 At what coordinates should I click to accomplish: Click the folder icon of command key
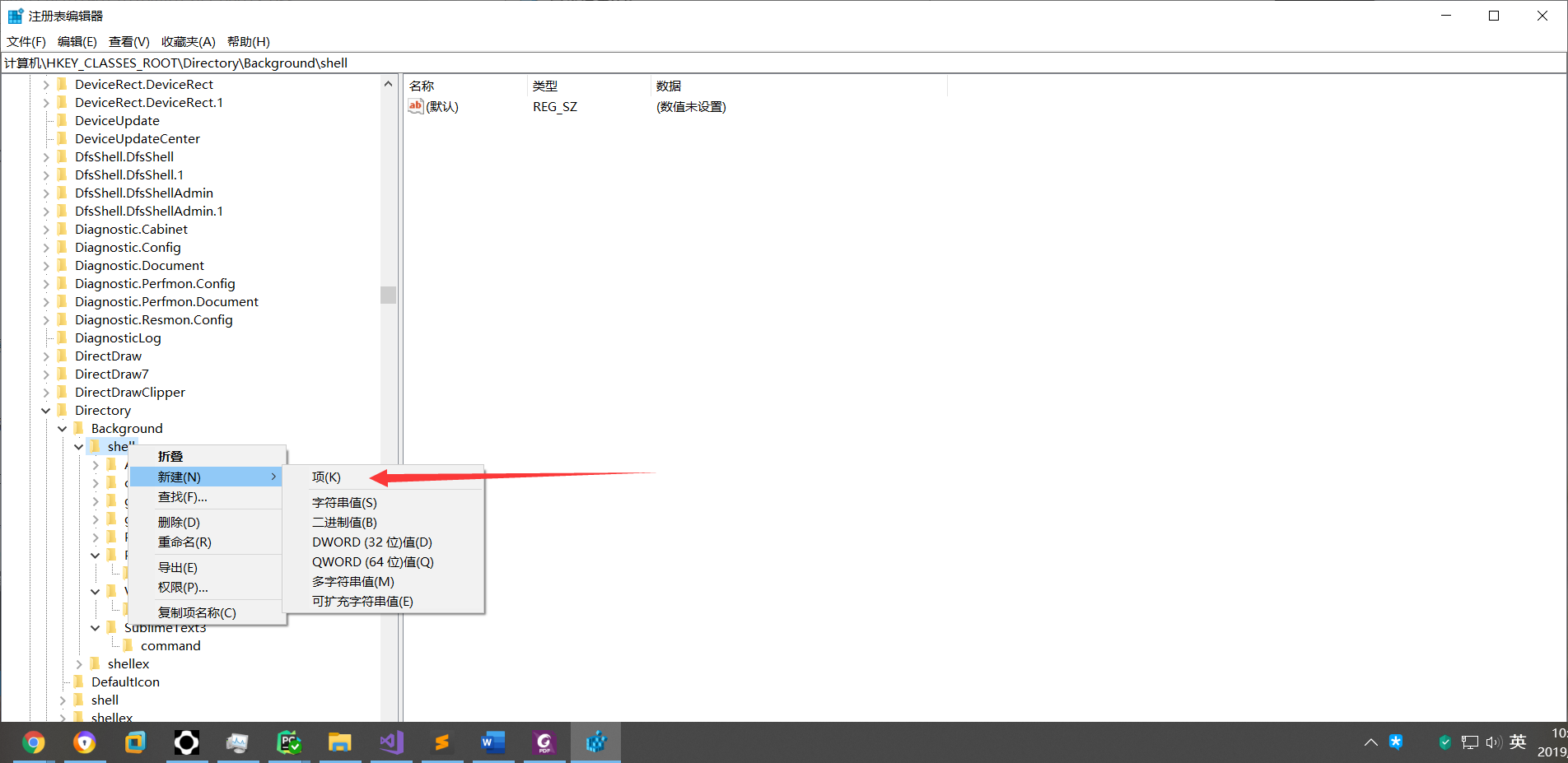click(x=128, y=645)
